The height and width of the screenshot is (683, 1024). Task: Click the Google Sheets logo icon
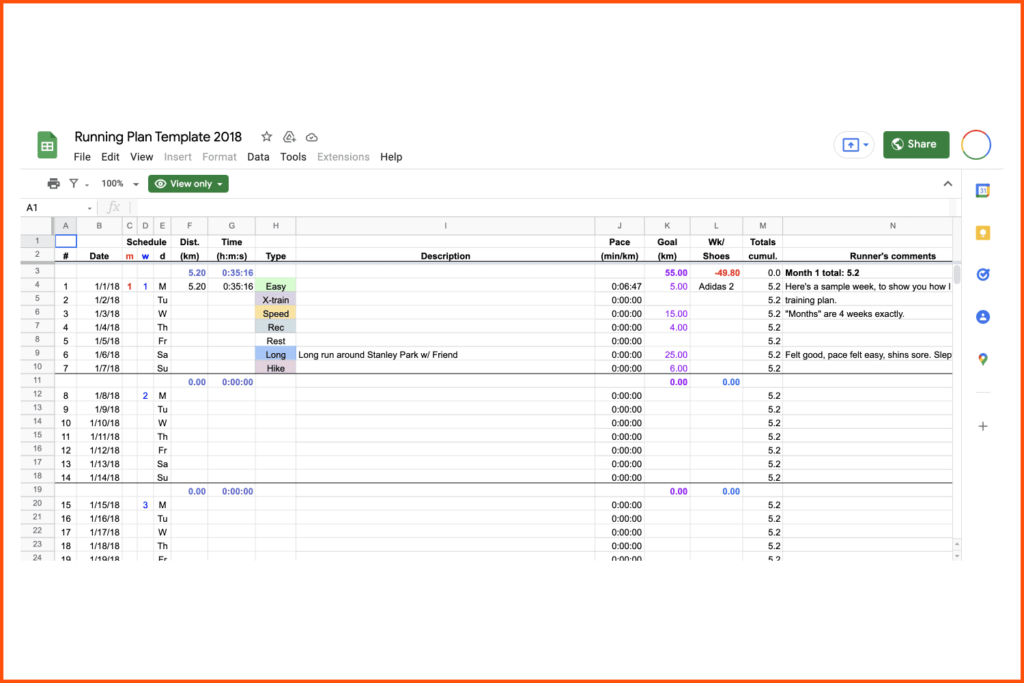pyautogui.click(x=47, y=144)
